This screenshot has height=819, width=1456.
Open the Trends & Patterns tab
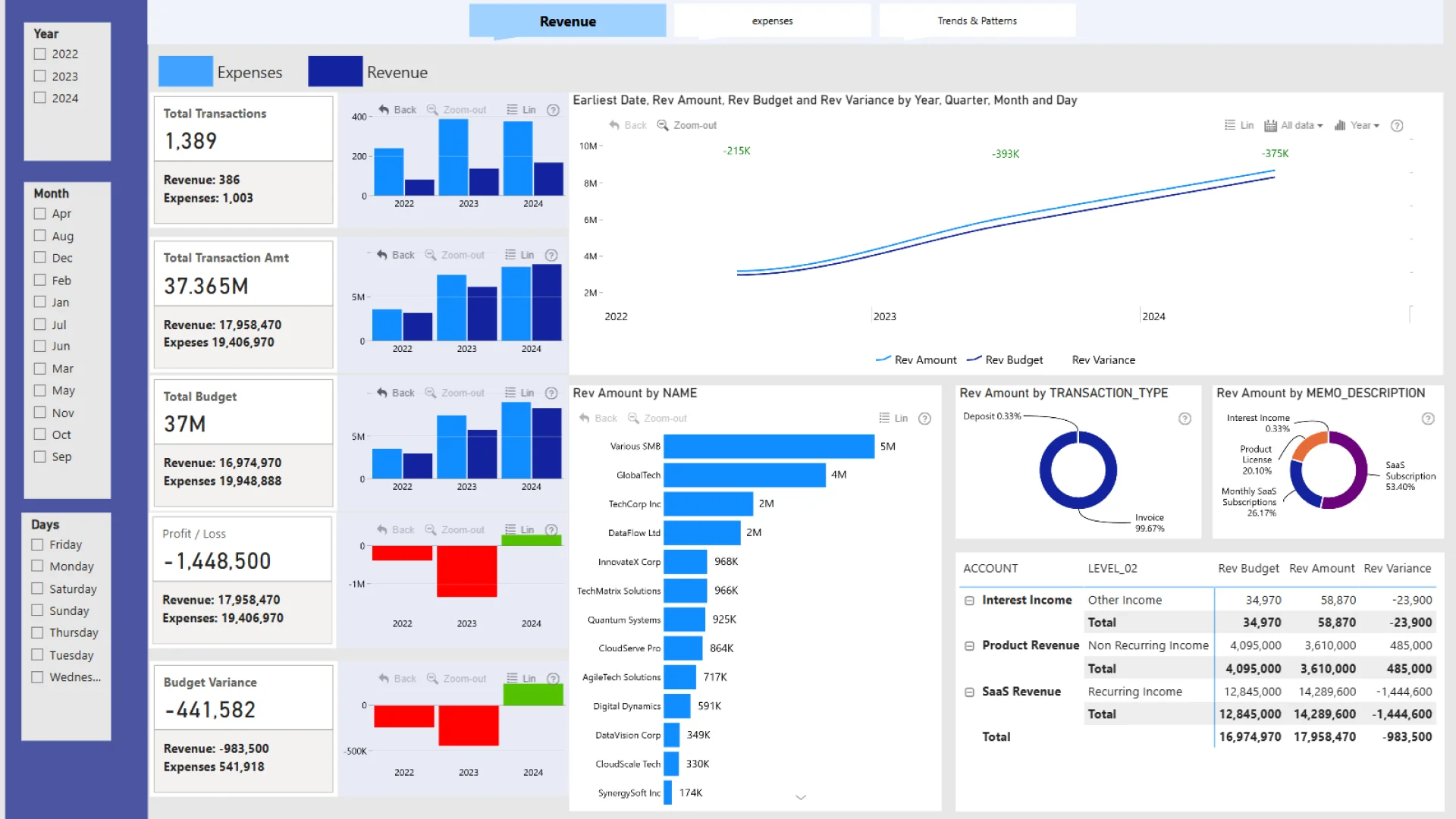[977, 21]
